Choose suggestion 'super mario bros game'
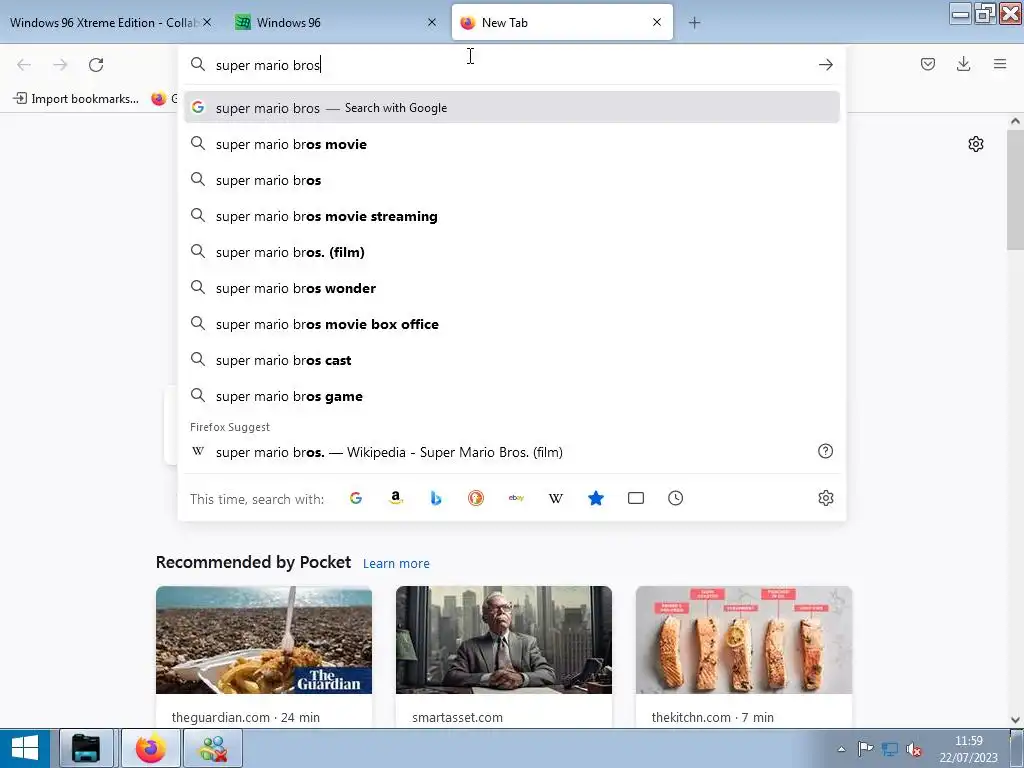This screenshot has width=1024, height=768. [512, 396]
